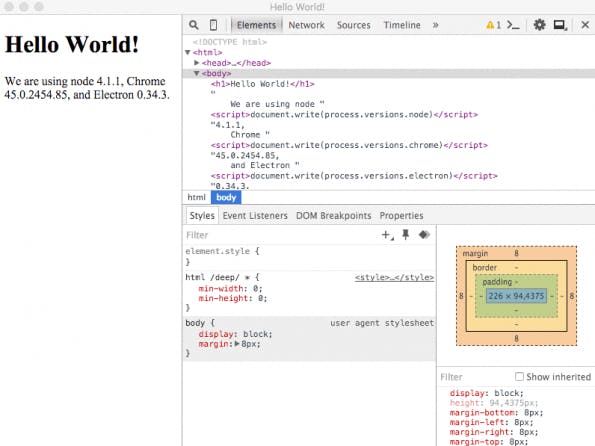
Task: Select body in the breadcrumb bar
Action: click(226, 197)
